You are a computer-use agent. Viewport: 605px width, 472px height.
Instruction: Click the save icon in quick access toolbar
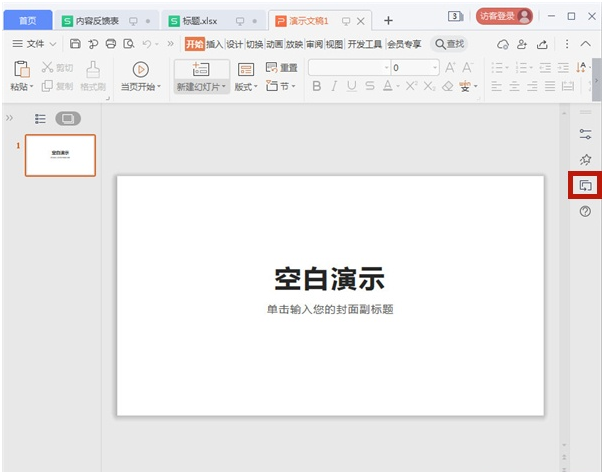point(75,44)
